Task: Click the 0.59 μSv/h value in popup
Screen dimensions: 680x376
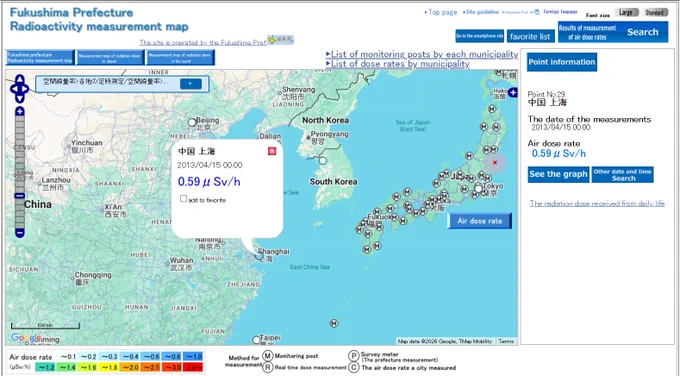Action: click(x=209, y=182)
